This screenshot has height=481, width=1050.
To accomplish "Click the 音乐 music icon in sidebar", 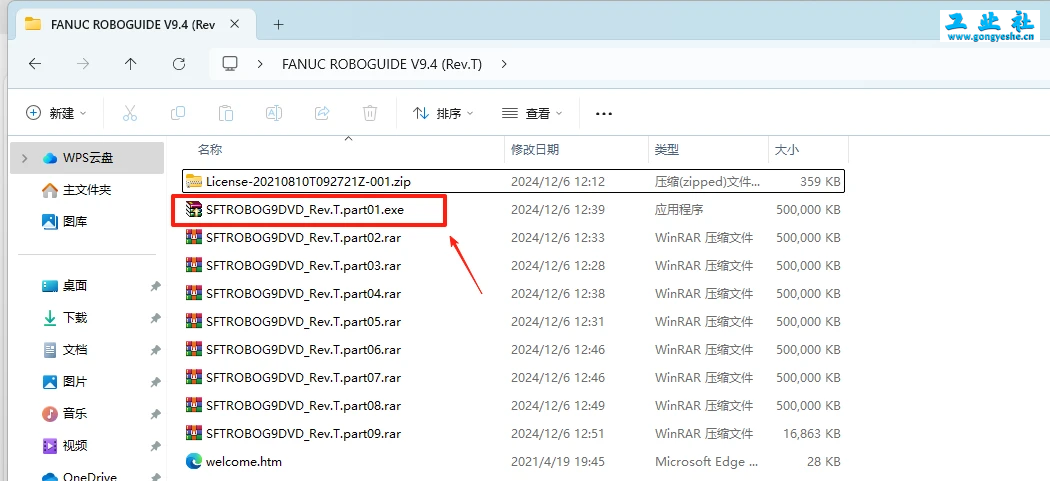I will [50, 414].
